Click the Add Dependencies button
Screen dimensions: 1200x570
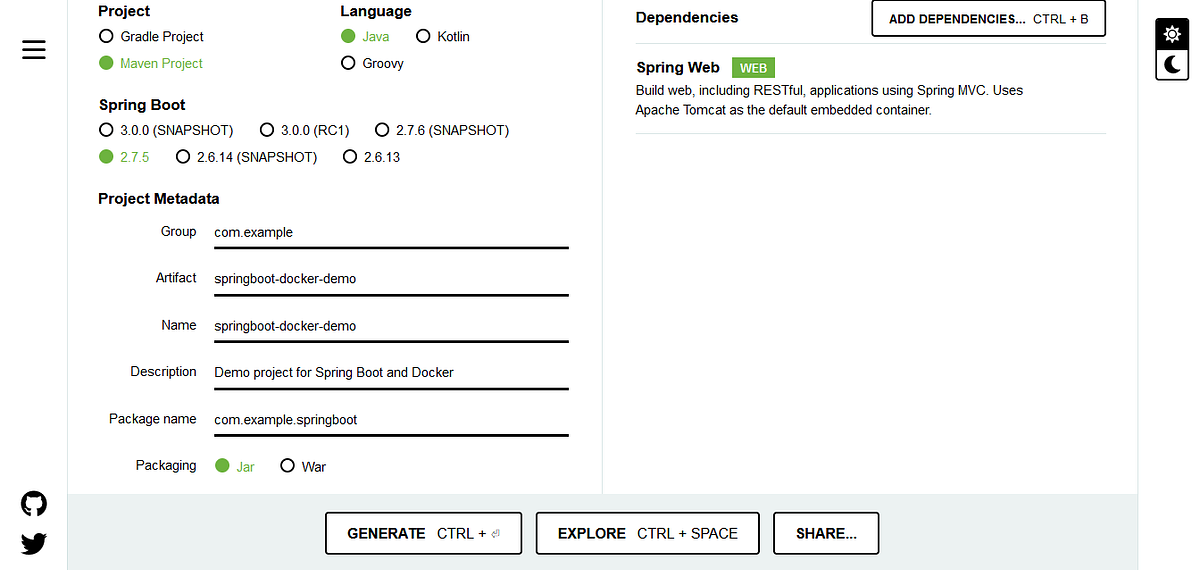pyautogui.click(x=988, y=19)
